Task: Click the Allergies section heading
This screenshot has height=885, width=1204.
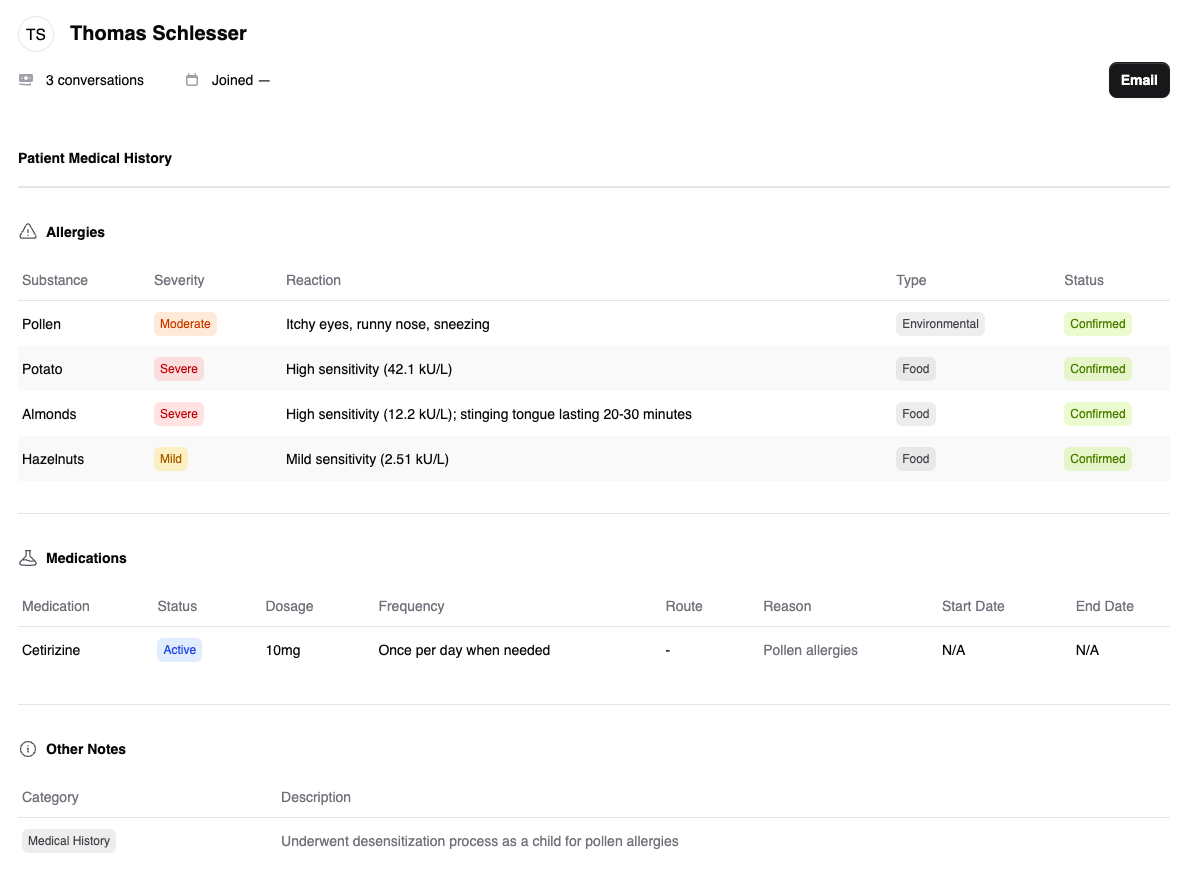Action: pyautogui.click(x=75, y=232)
